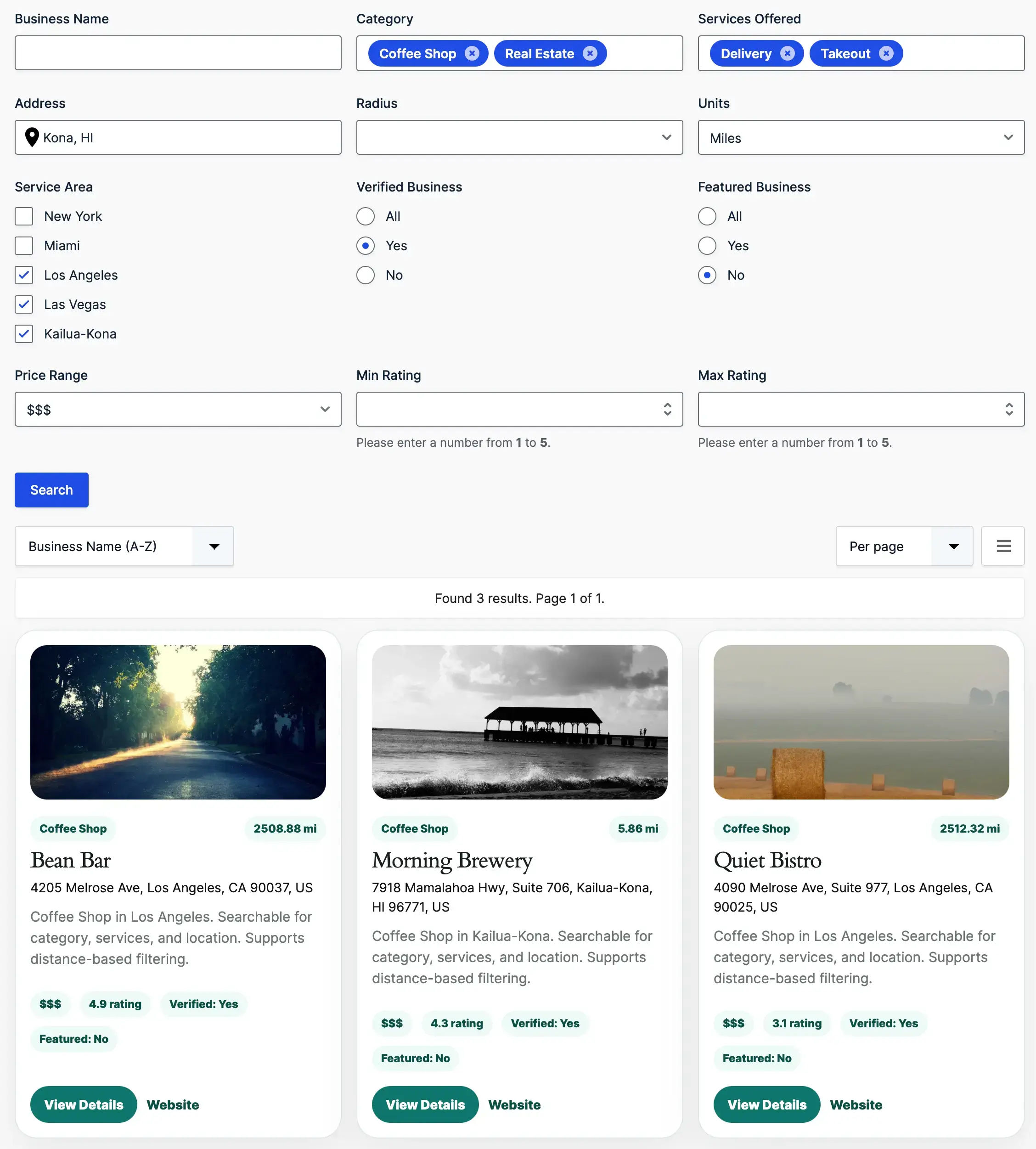Screen dimensions: 1036x1149
Task: Select All under Verified Business
Action: pos(366,216)
